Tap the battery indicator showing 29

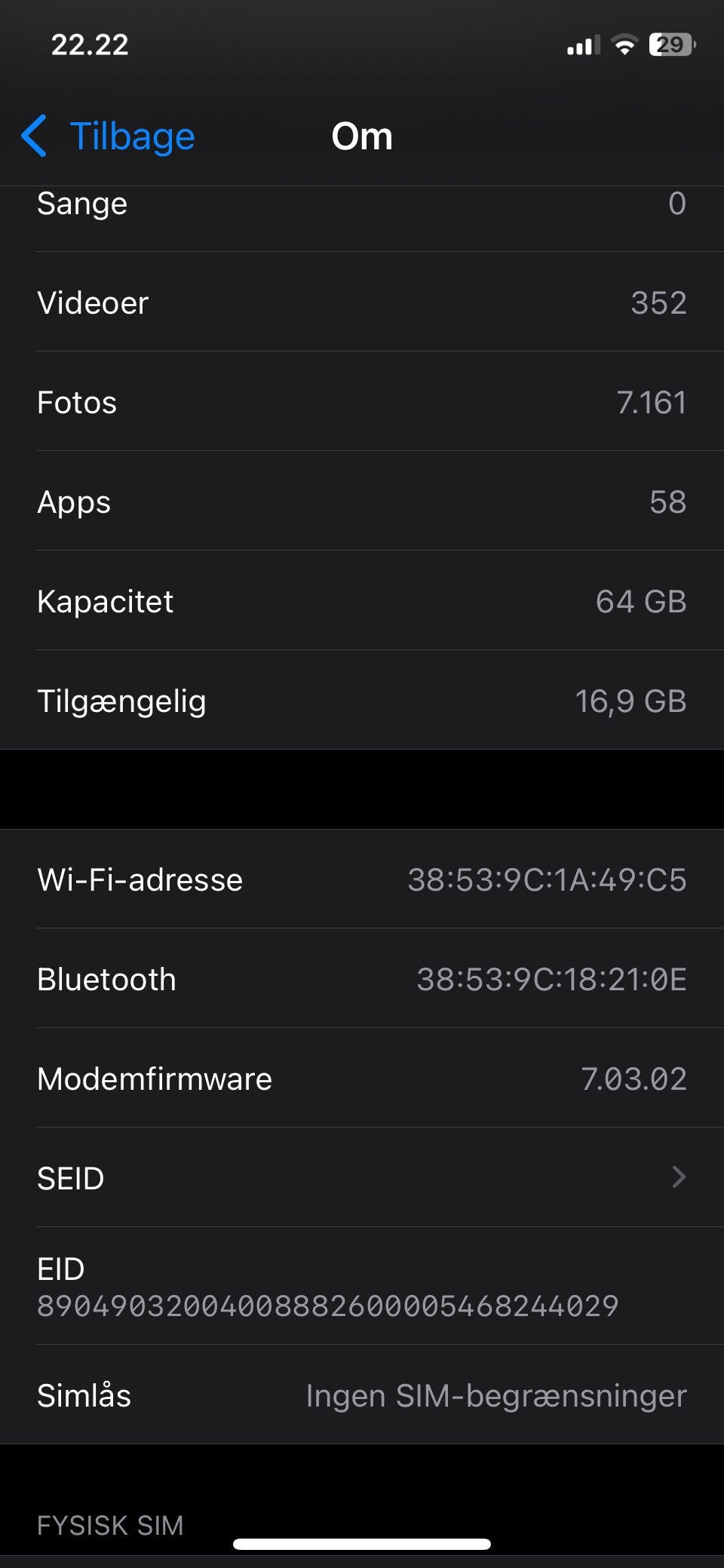pyautogui.click(x=672, y=45)
